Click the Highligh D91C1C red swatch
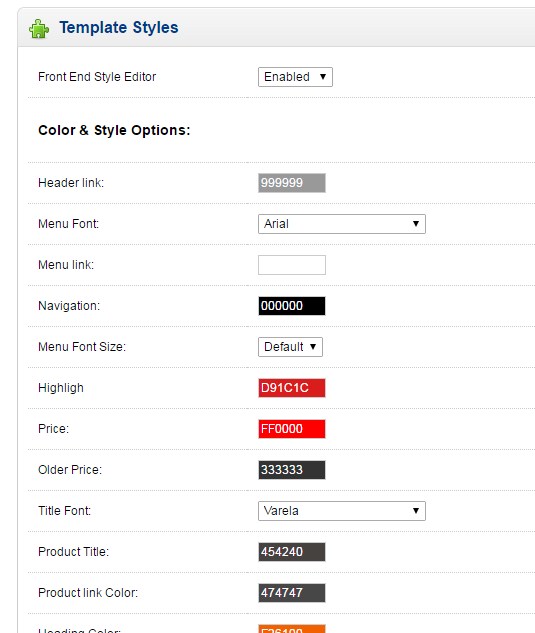The image size is (535, 633). (292, 388)
